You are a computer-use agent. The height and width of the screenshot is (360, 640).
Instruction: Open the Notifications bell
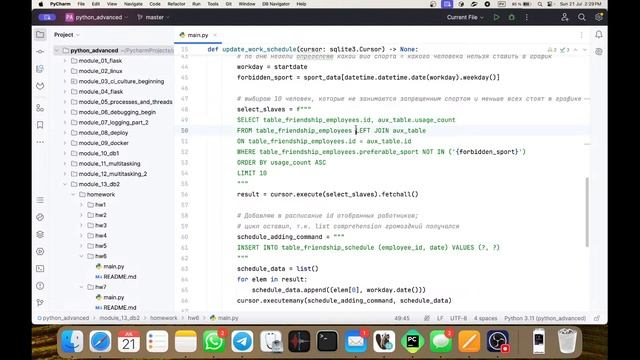point(599,35)
